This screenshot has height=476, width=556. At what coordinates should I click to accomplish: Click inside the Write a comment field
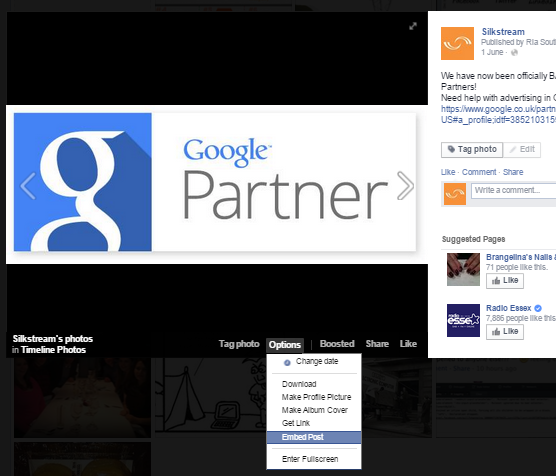click(x=513, y=190)
